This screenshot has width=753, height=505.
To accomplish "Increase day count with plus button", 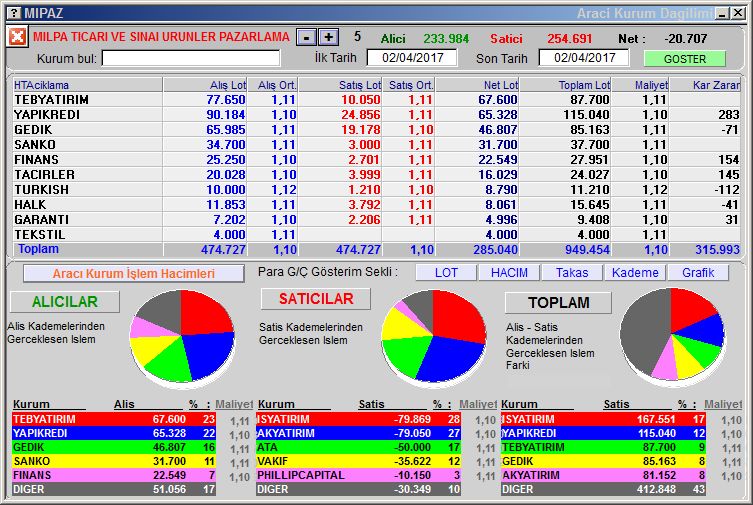I will tap(328, 37).
